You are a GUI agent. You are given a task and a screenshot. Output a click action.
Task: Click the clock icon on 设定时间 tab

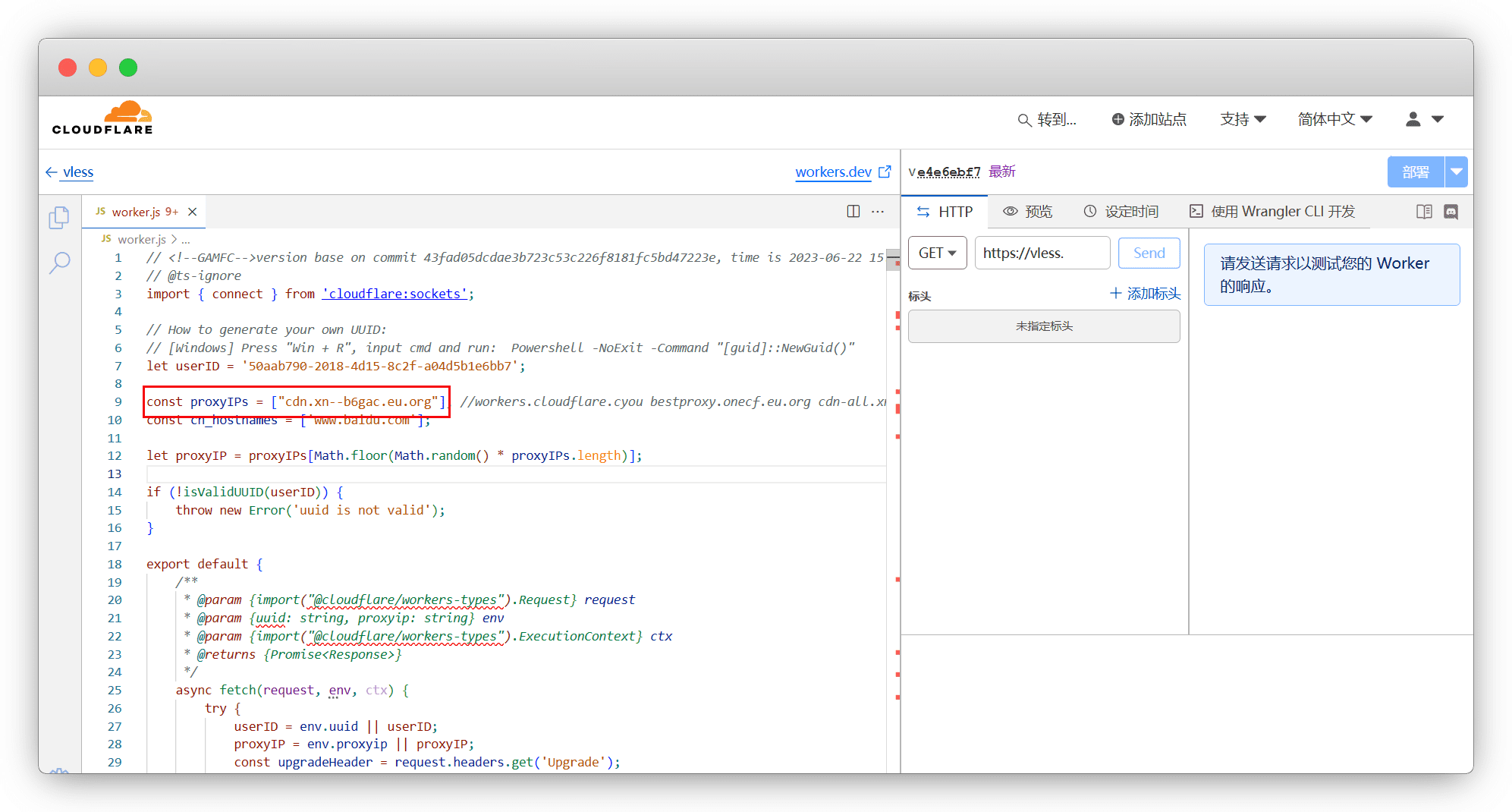coord(1090,211)
